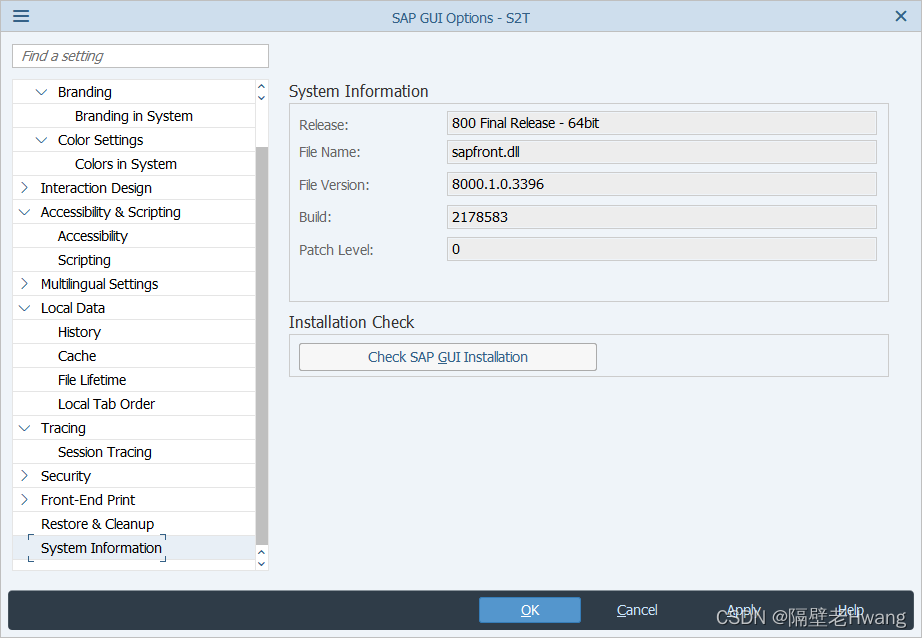Click the Build field 2178583
This screenshot has height=638, width=922.
tap(662, 217)
